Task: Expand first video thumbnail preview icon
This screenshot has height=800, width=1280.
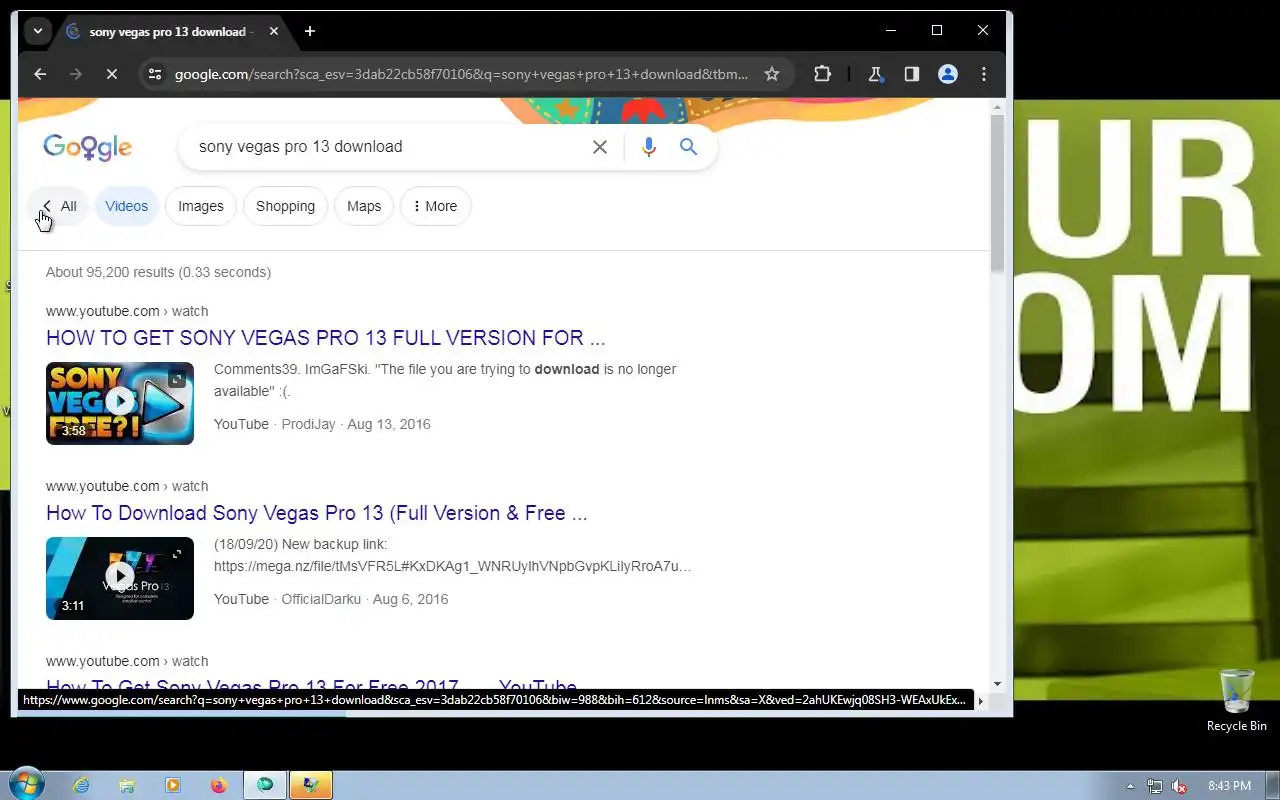Action: pyautogui.click(x=177, y=379)
